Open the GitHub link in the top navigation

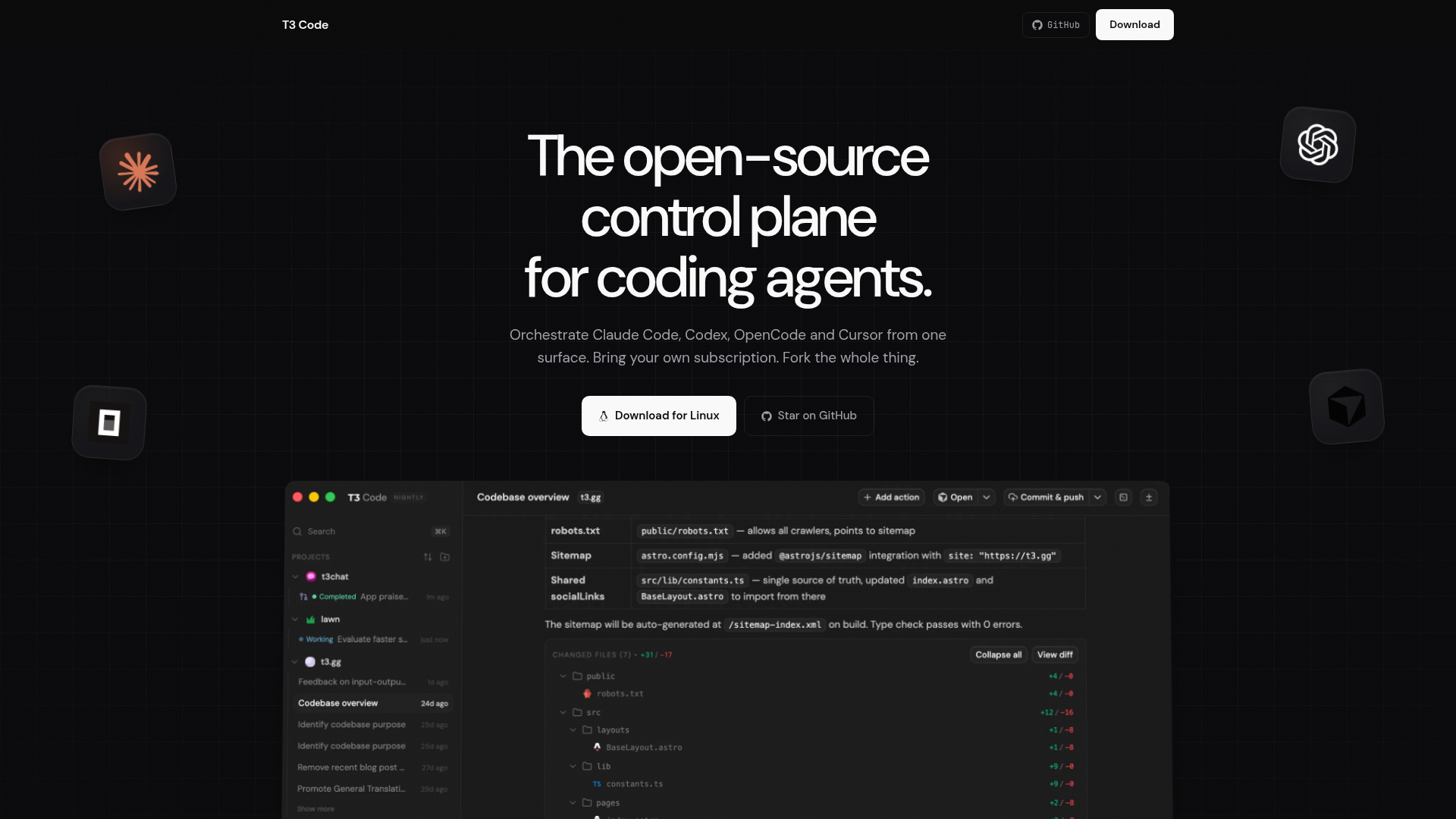1056,25
